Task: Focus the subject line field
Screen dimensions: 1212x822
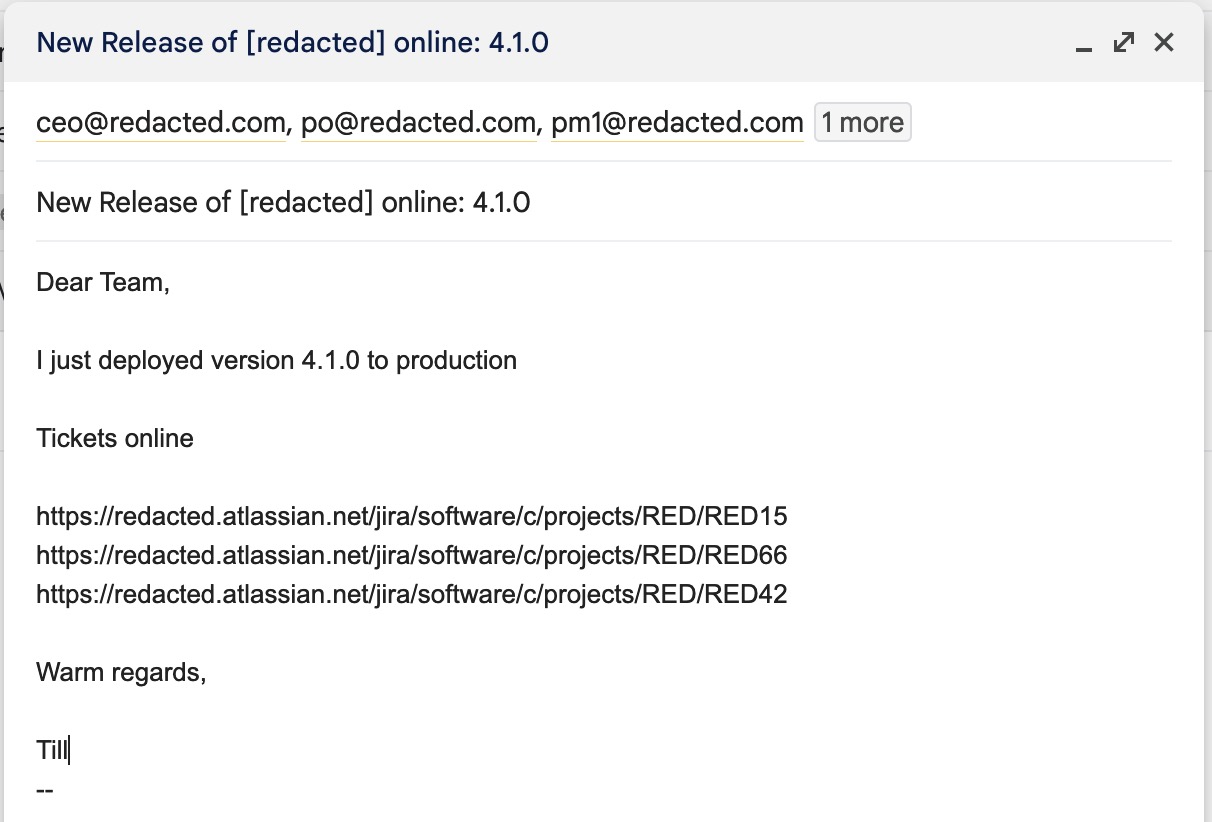Action: [x=600, y=203]
